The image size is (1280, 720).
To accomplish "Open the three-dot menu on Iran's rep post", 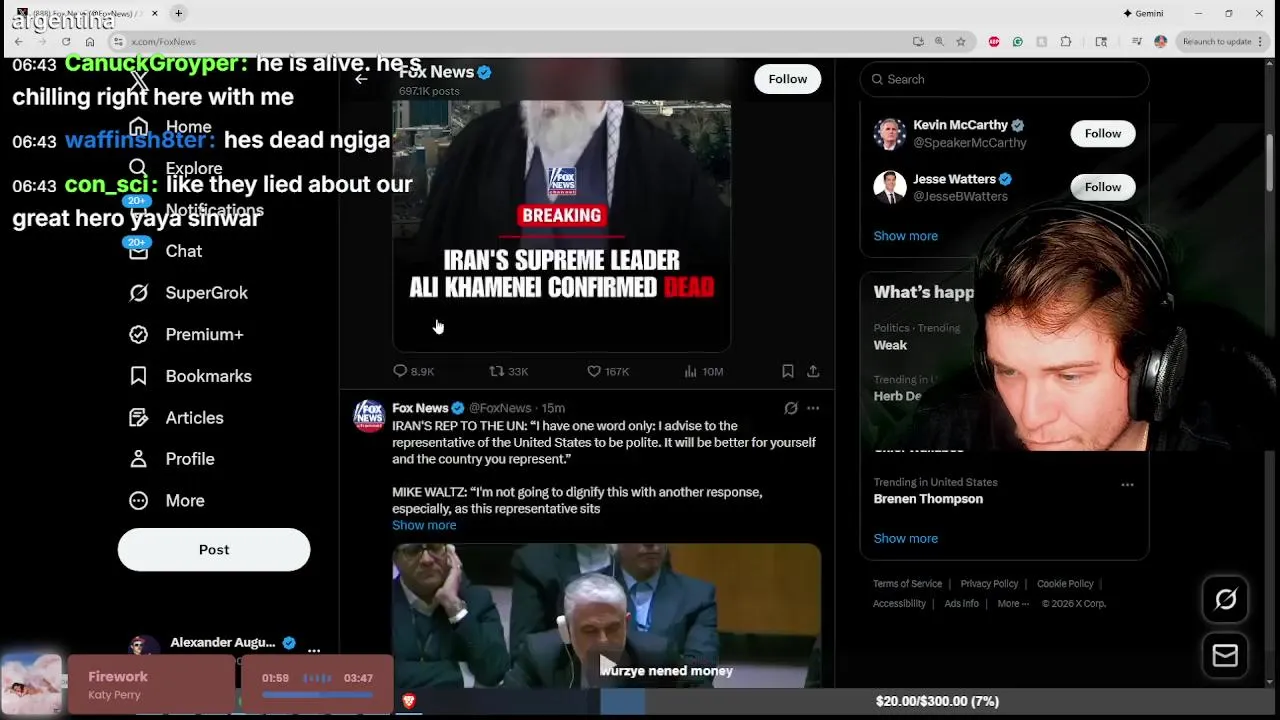I will click(x=813, y=408).
